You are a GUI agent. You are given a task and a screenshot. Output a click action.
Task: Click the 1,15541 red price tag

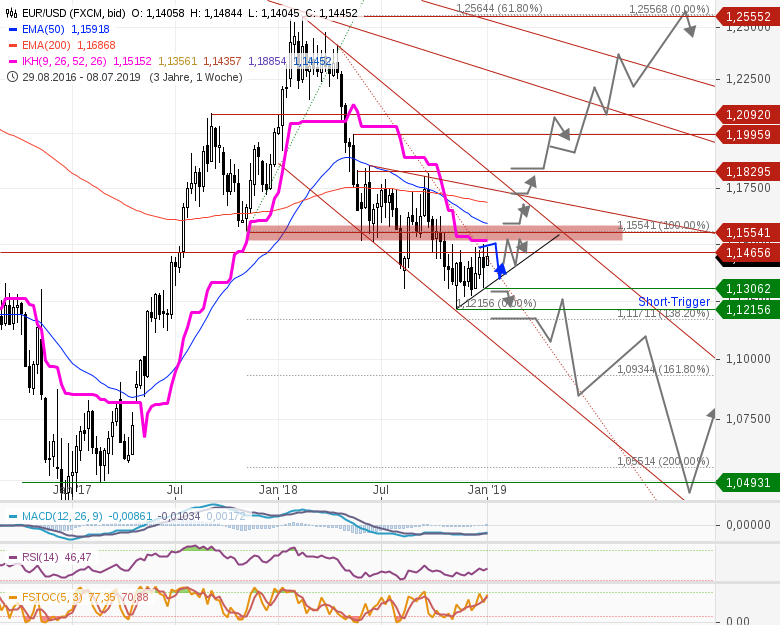(748, 233)
